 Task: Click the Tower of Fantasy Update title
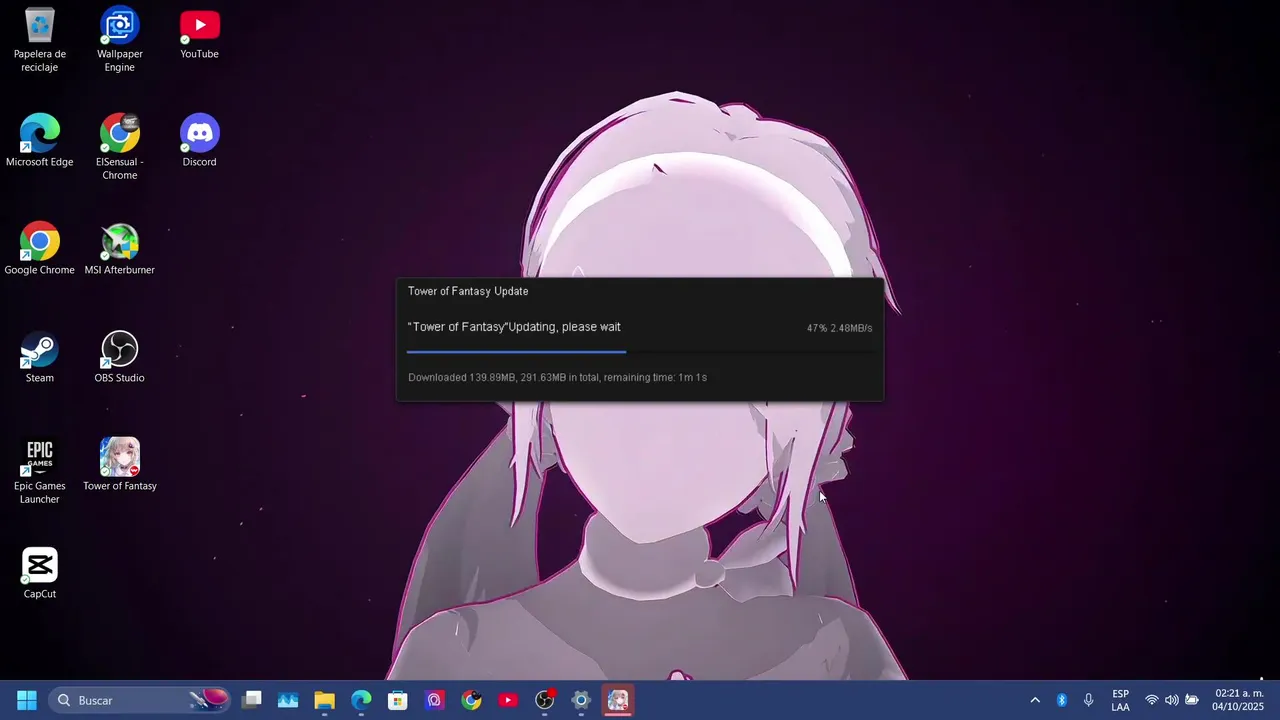pyautogui.click(x=468, y=291)
